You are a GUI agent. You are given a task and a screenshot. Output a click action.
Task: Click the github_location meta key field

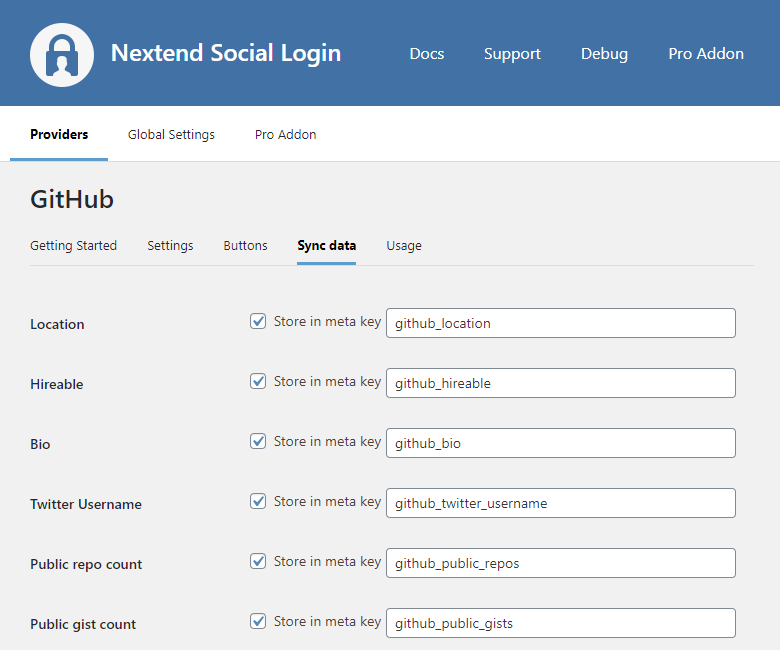(560, 323)
